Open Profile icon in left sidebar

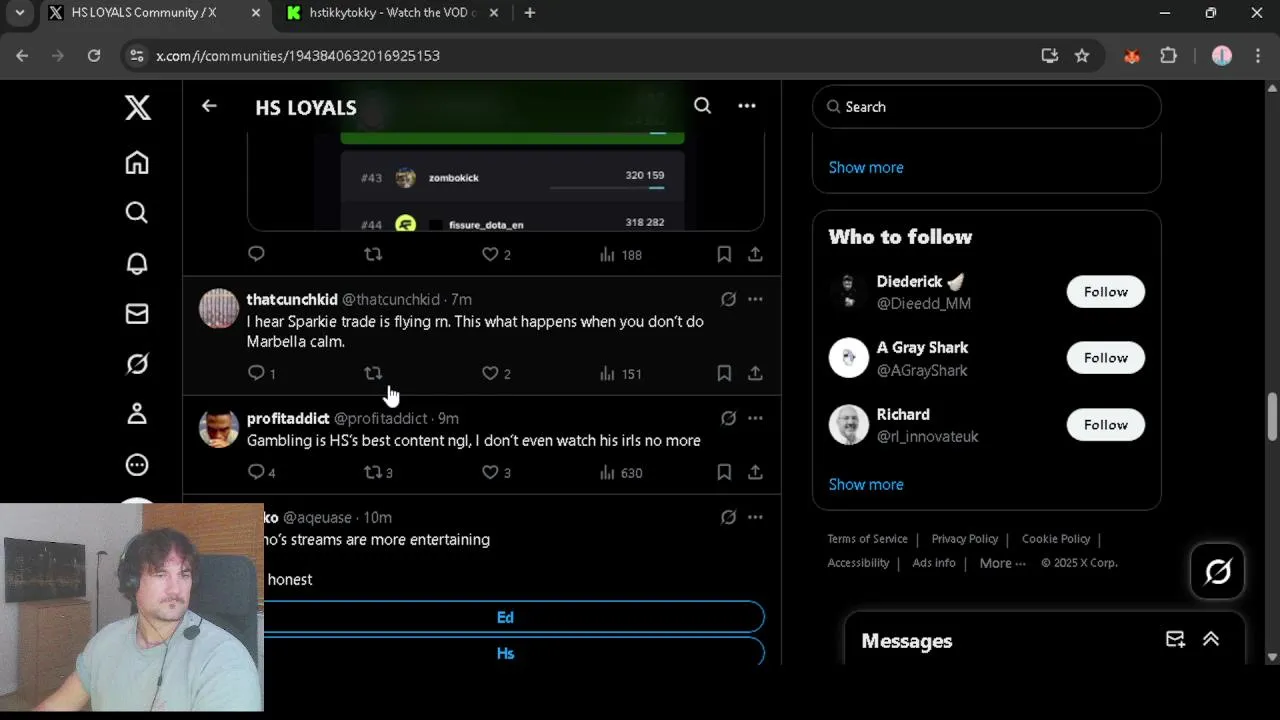pos(137,414)
